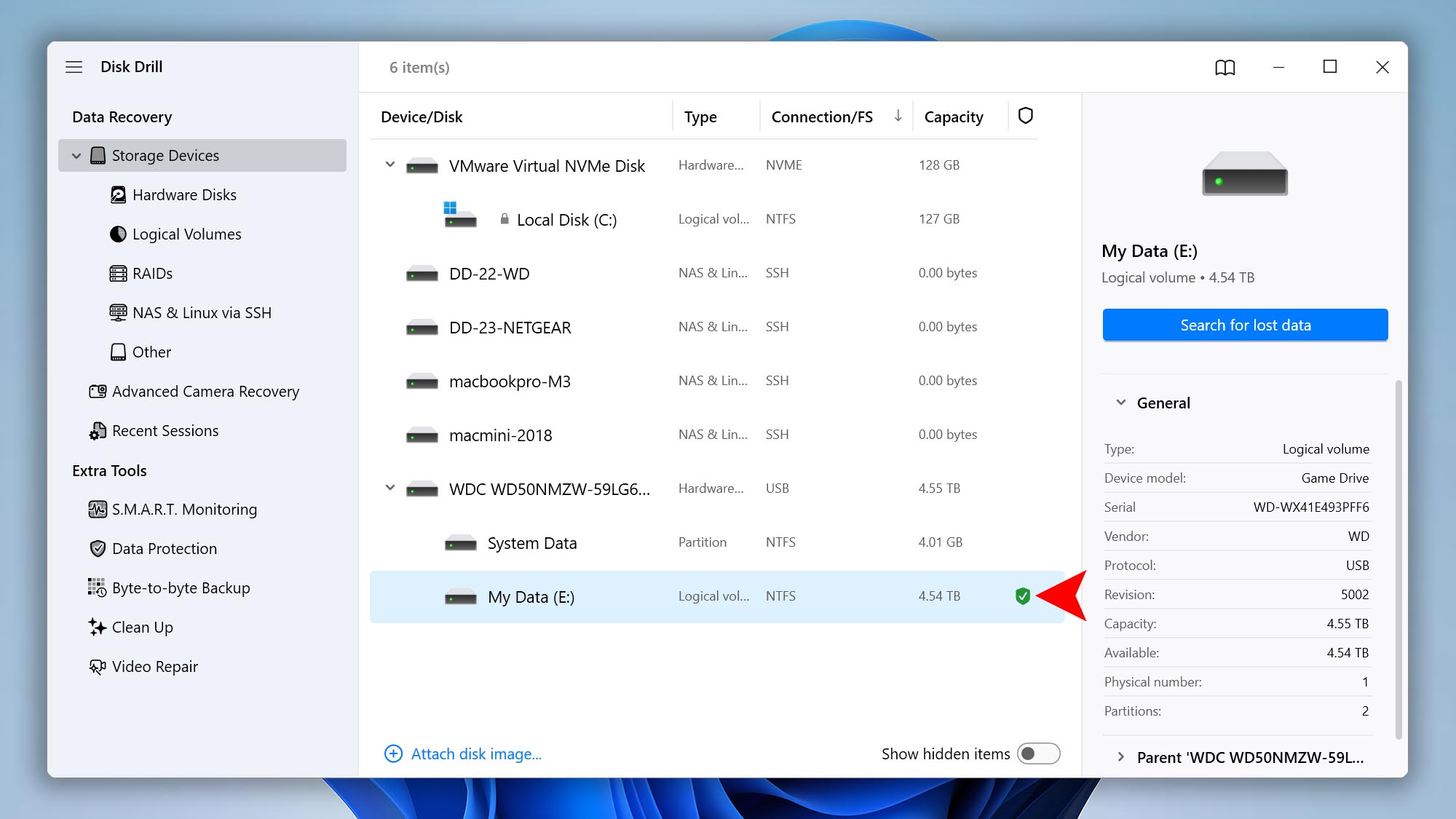Open Recent Sessions

pyautogui.click(x=165, y=431)
